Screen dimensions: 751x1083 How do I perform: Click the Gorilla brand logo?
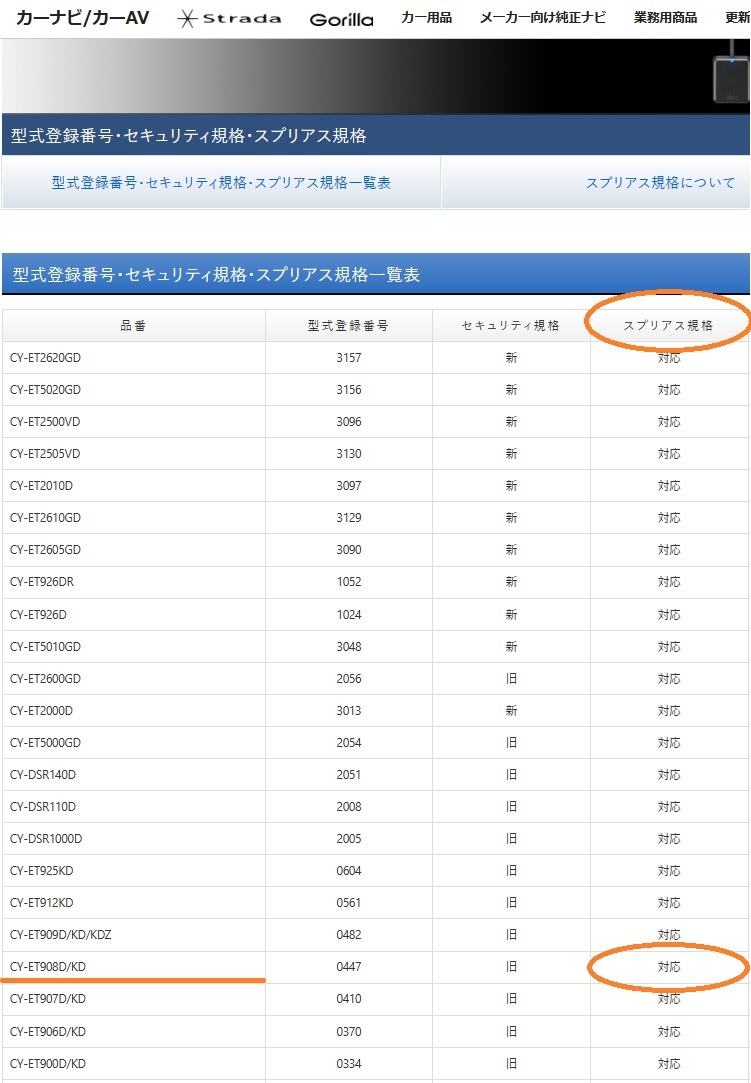click(x=341, y=19)
